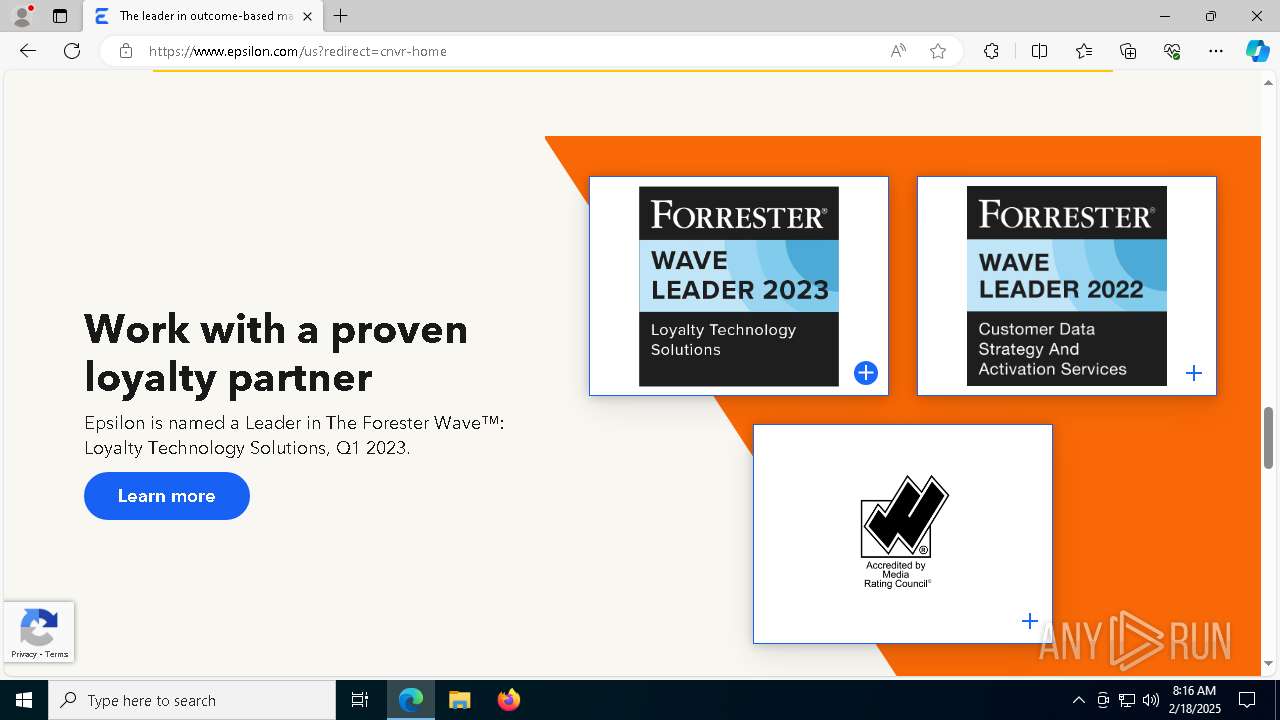Click the page vertical scrollbar thumb
This screenshot has height=720, width=1280.
coord(1269,437)
